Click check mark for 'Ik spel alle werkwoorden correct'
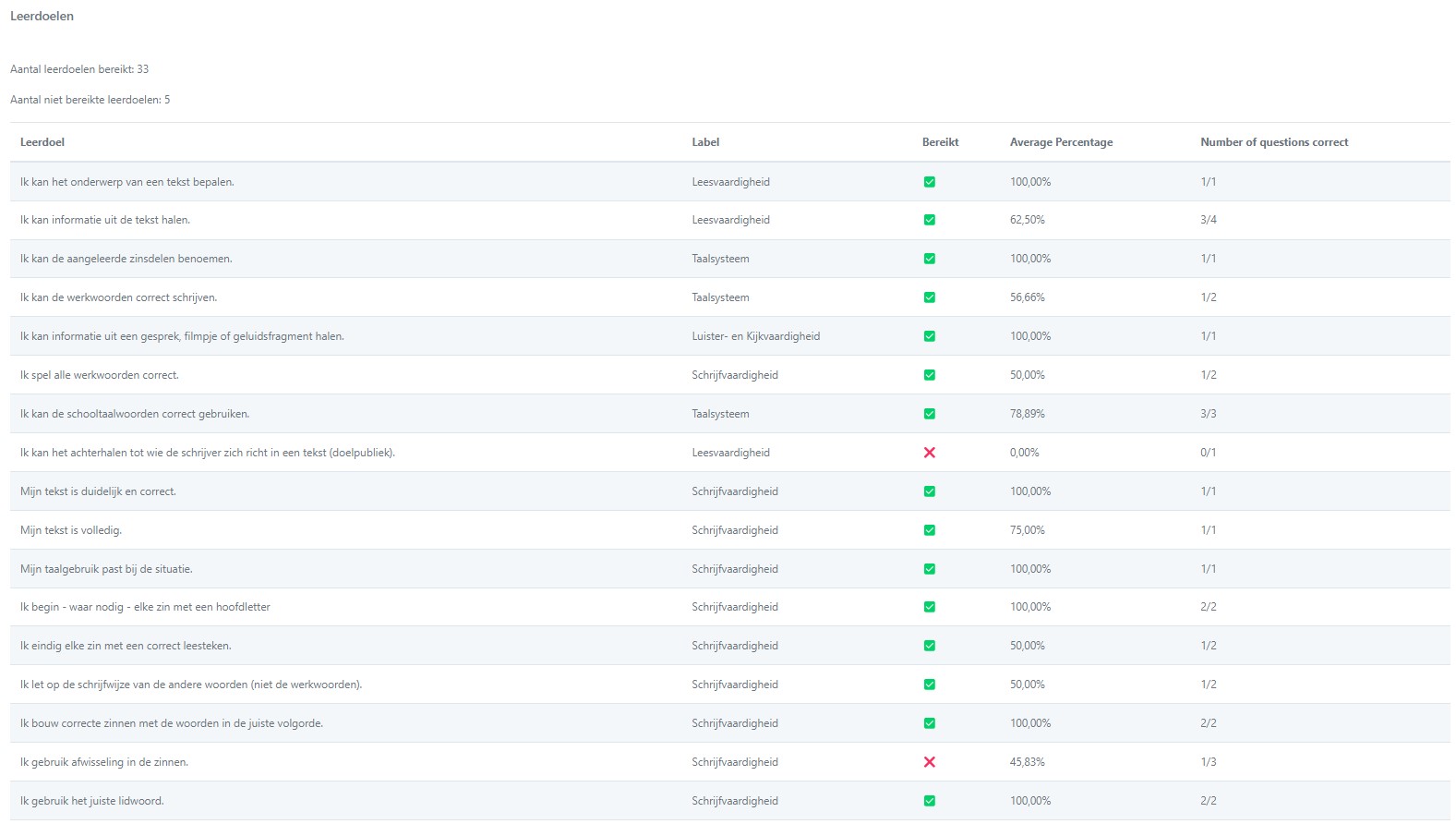Viewport: 1456px width, 824px height. [x=929, y=375]
